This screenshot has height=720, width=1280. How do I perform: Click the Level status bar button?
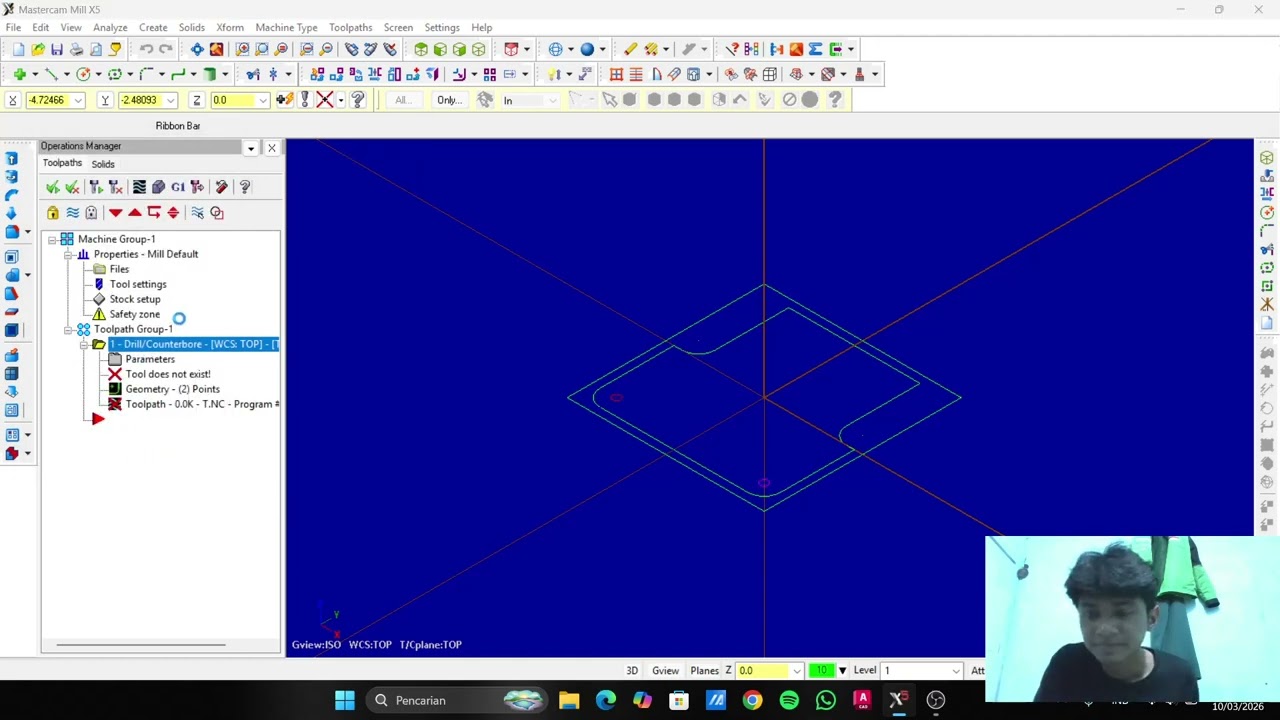click(865, 671)
